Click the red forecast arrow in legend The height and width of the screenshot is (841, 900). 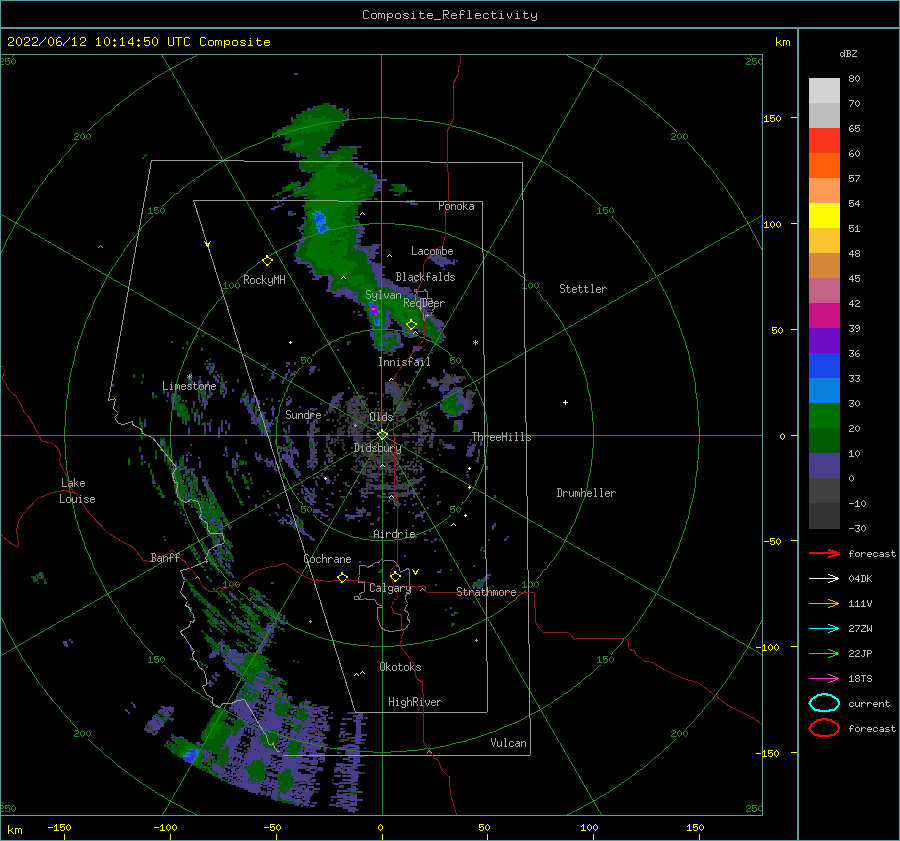coord(824,553)
